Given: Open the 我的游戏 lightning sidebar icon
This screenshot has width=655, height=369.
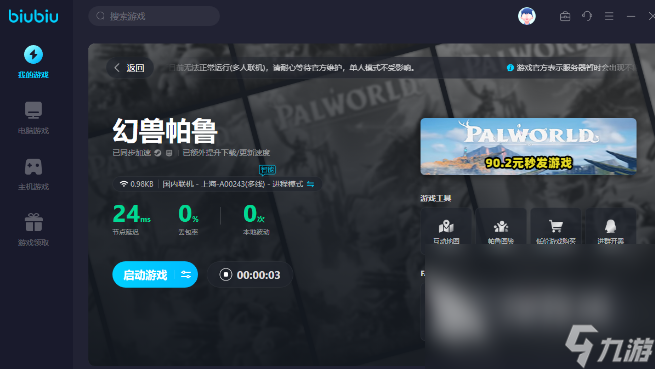Looking at the screenshot, I should click(33, 55).
